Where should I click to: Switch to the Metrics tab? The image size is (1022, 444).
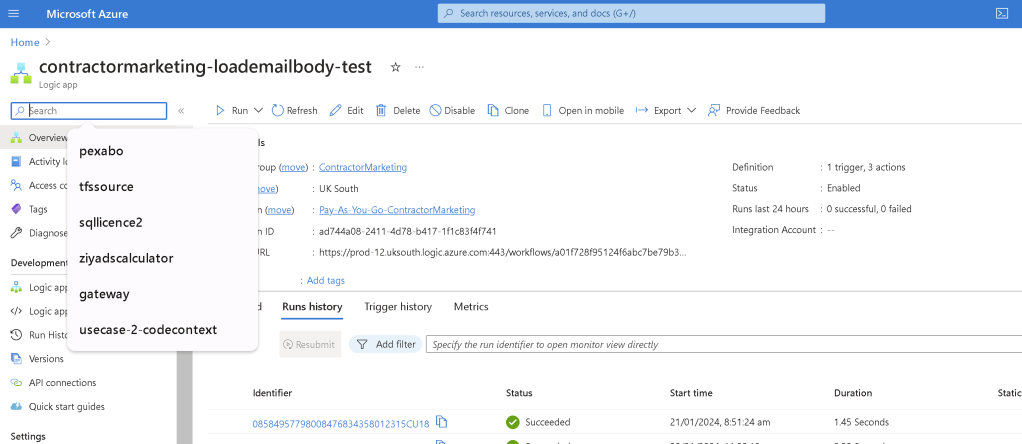[x=471, y=306]
